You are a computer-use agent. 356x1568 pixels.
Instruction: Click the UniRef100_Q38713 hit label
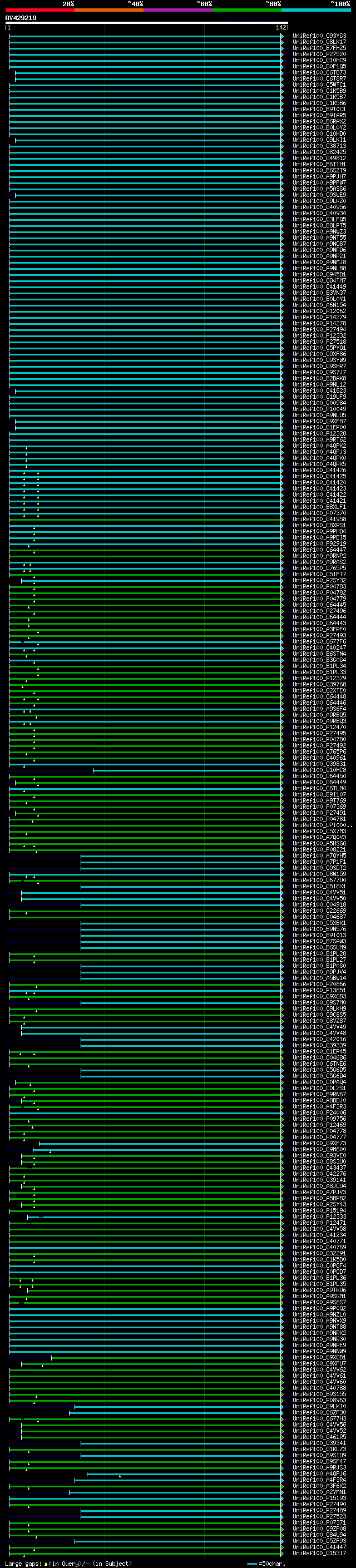click(319, 146)
